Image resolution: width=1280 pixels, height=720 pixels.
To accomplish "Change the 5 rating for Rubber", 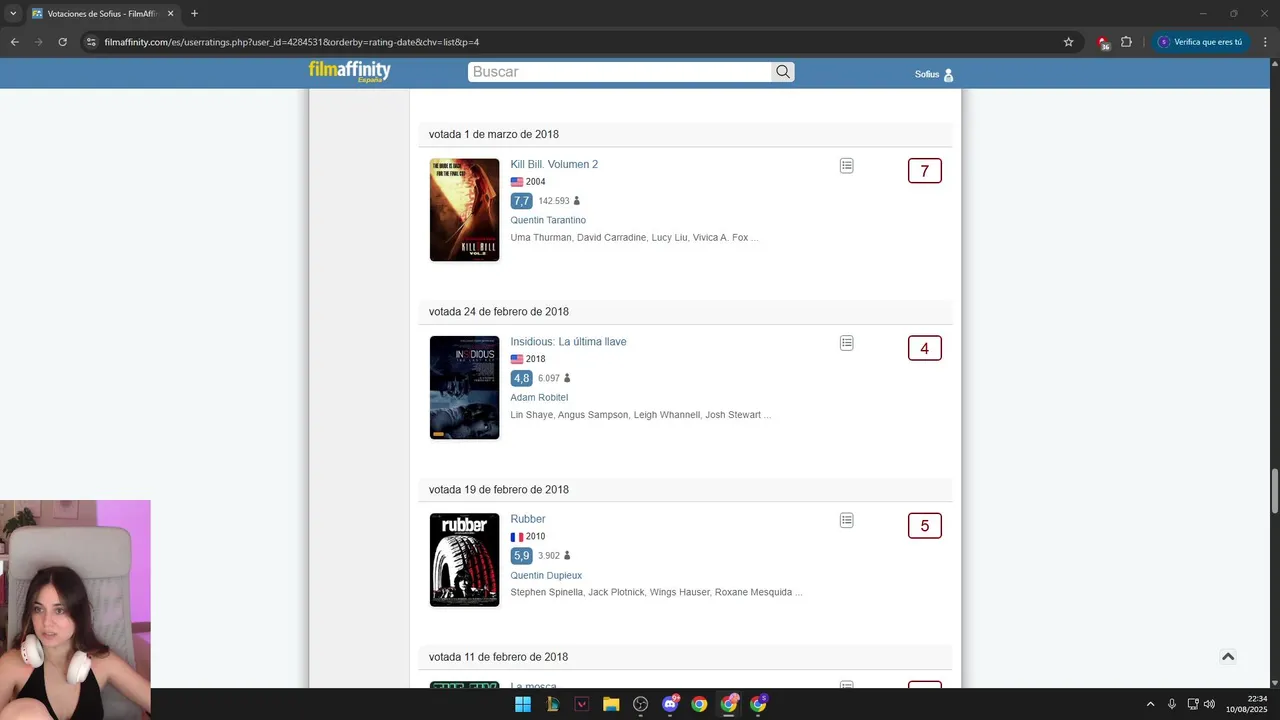I will coord(924,525).
